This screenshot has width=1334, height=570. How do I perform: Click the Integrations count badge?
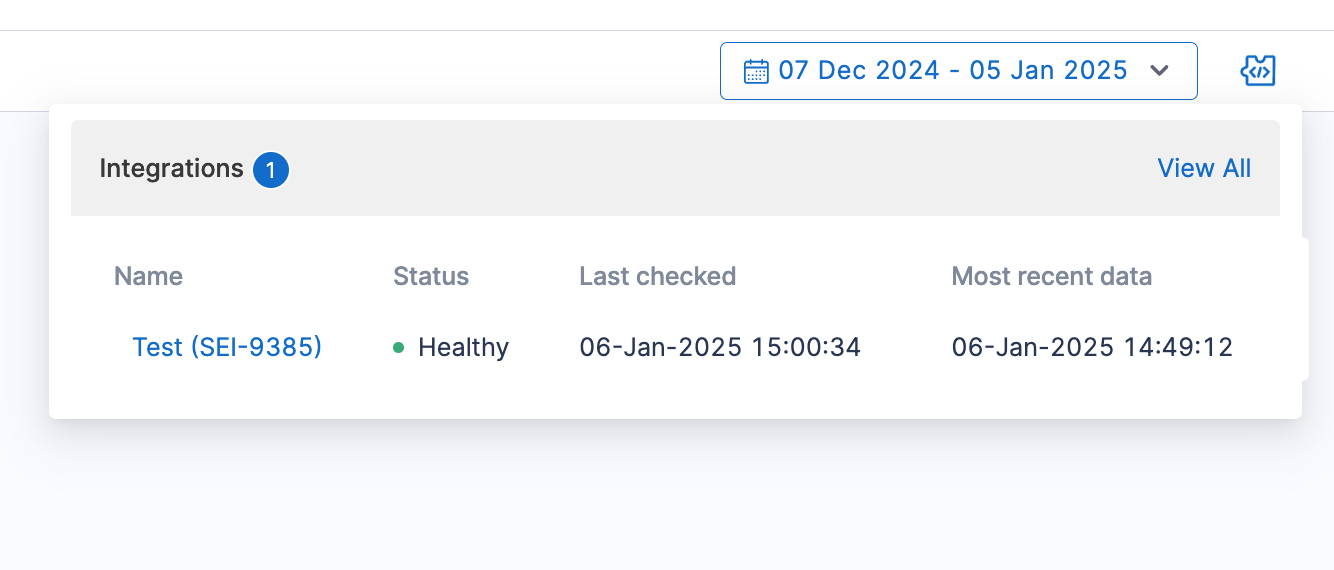pyautogui.click(x=270, y=170)
